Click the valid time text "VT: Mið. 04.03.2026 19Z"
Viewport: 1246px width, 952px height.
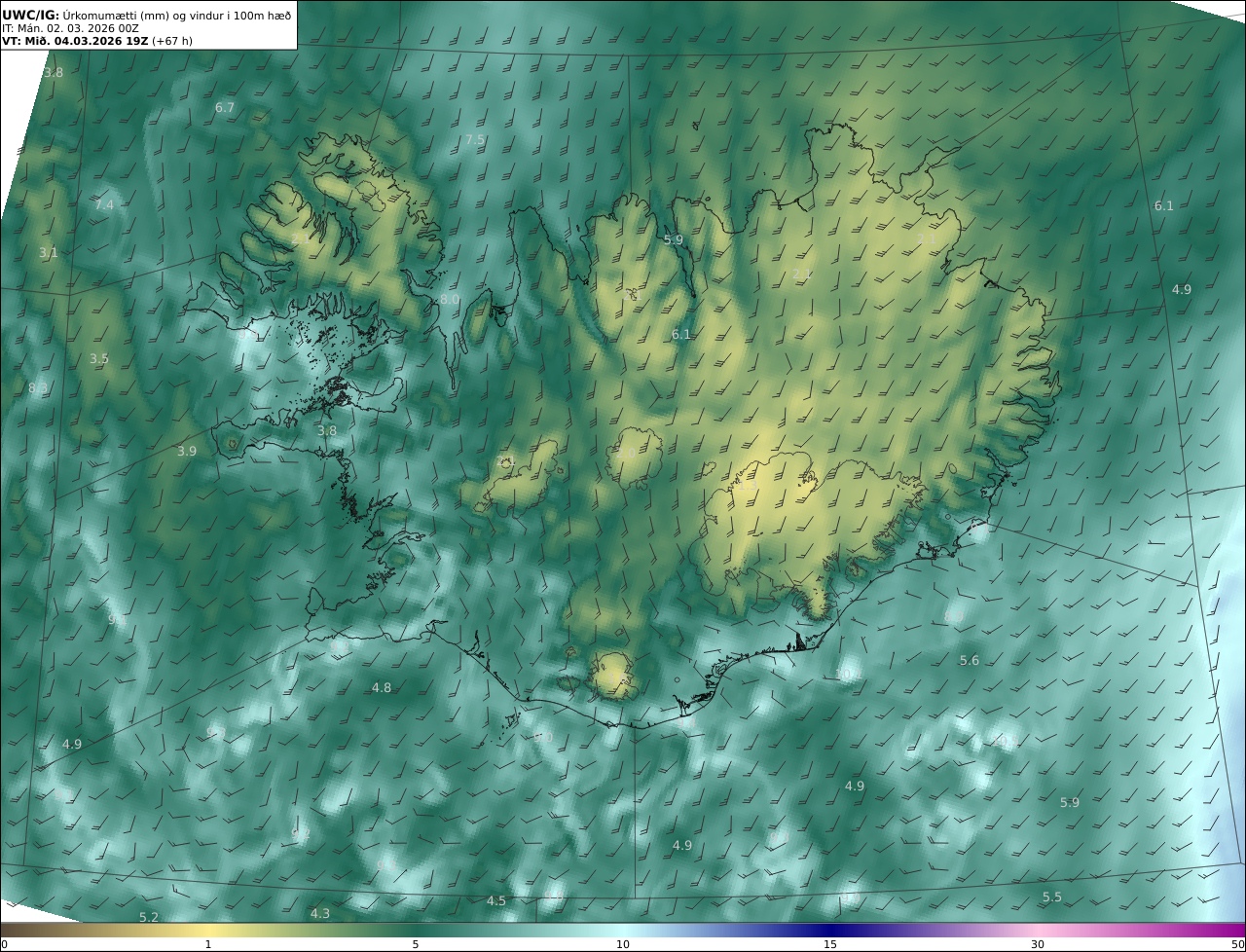click(74, 41)
